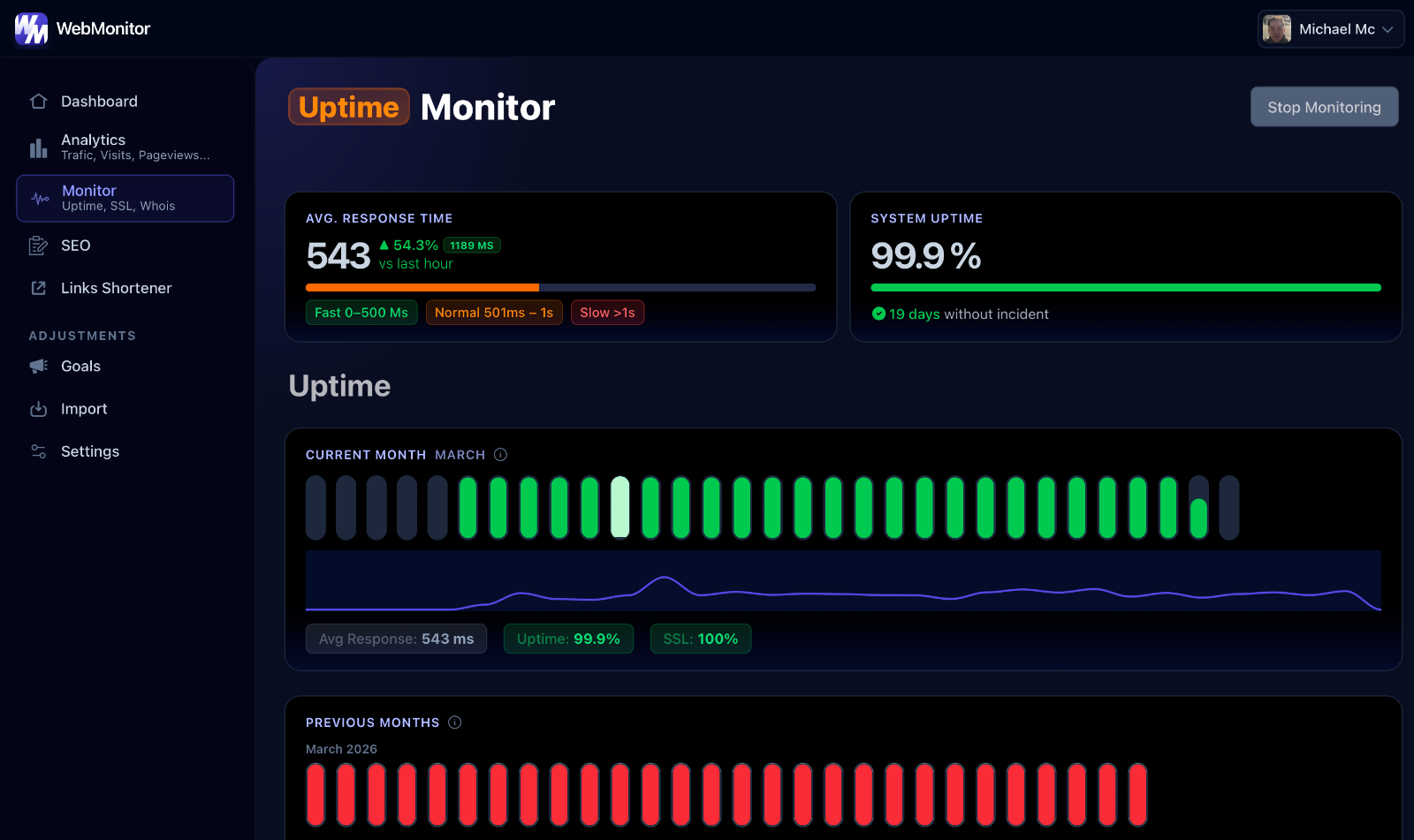
Task: Click the SSL: 100% badge
Action: pos(700,638)
